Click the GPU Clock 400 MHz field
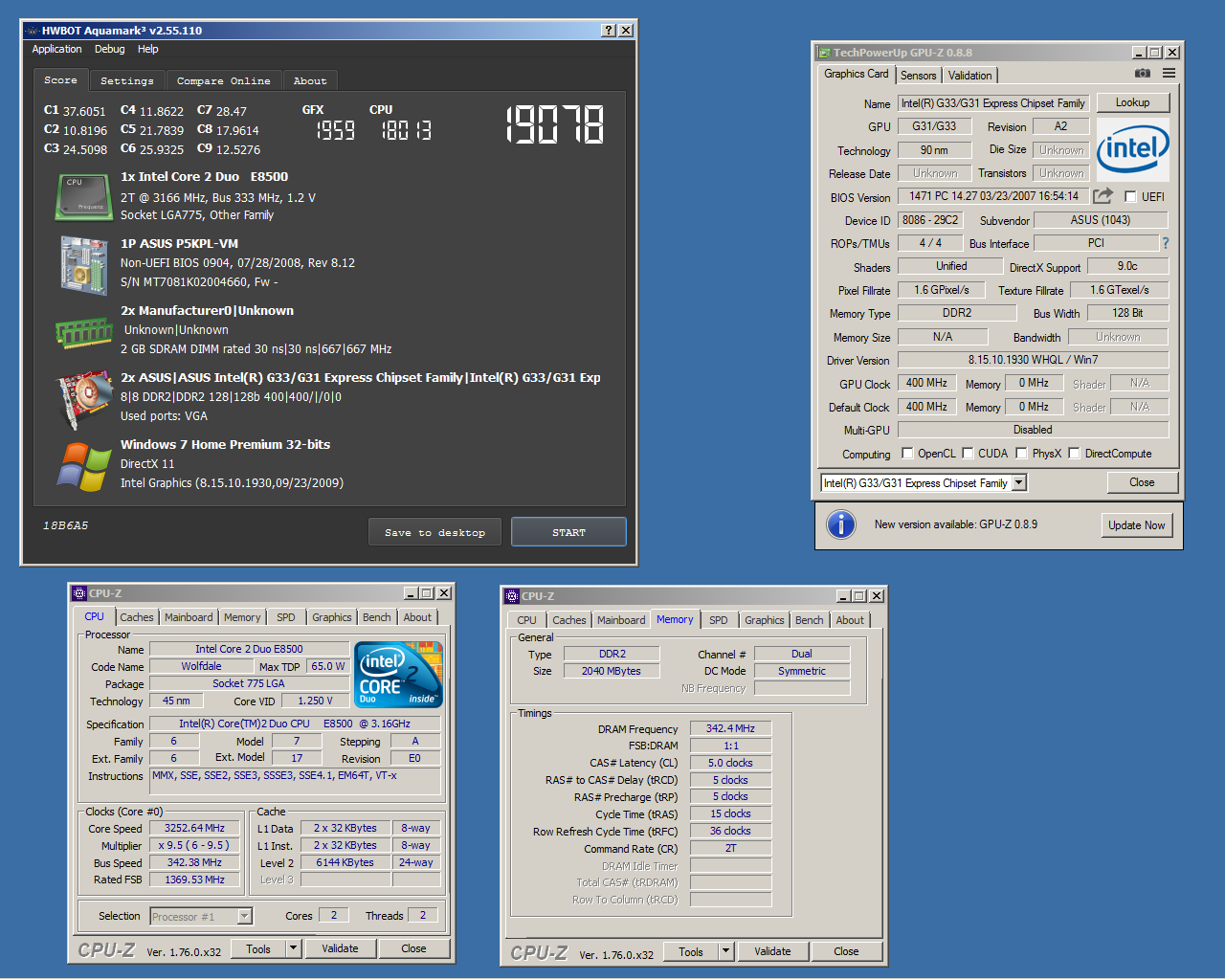The image size is (1225, 980). click(x=926, y=383)
